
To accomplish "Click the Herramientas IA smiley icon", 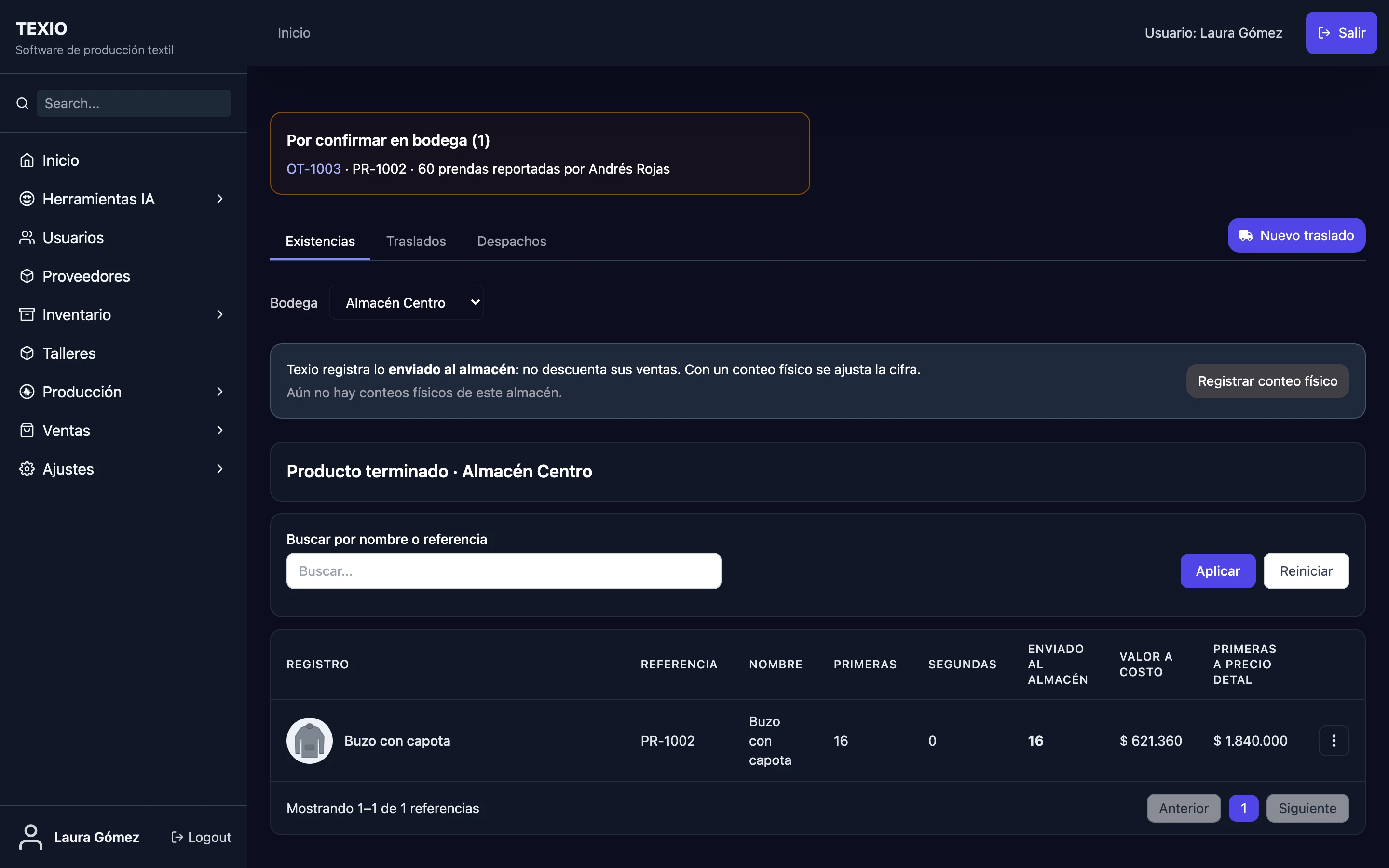I will click(x=27, y=199).
